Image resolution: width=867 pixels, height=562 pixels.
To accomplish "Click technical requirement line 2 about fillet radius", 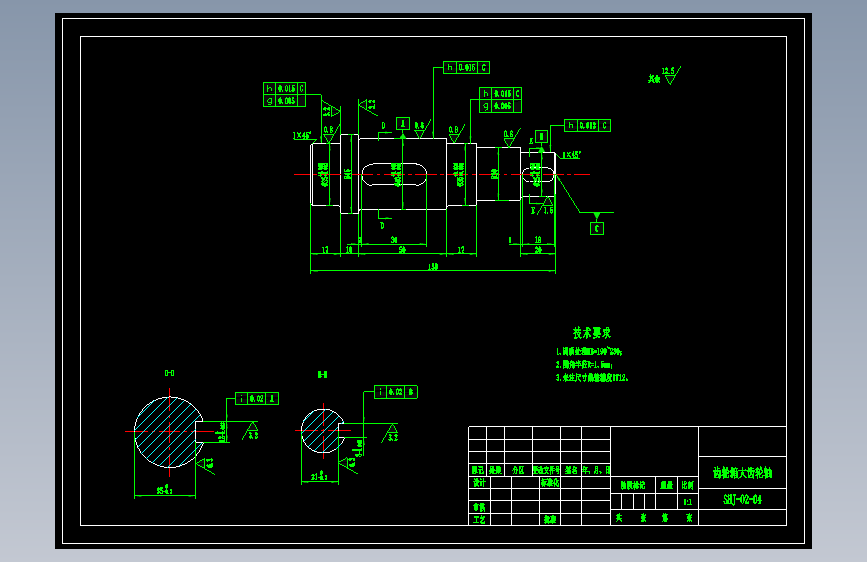I will tap(584, 365).
